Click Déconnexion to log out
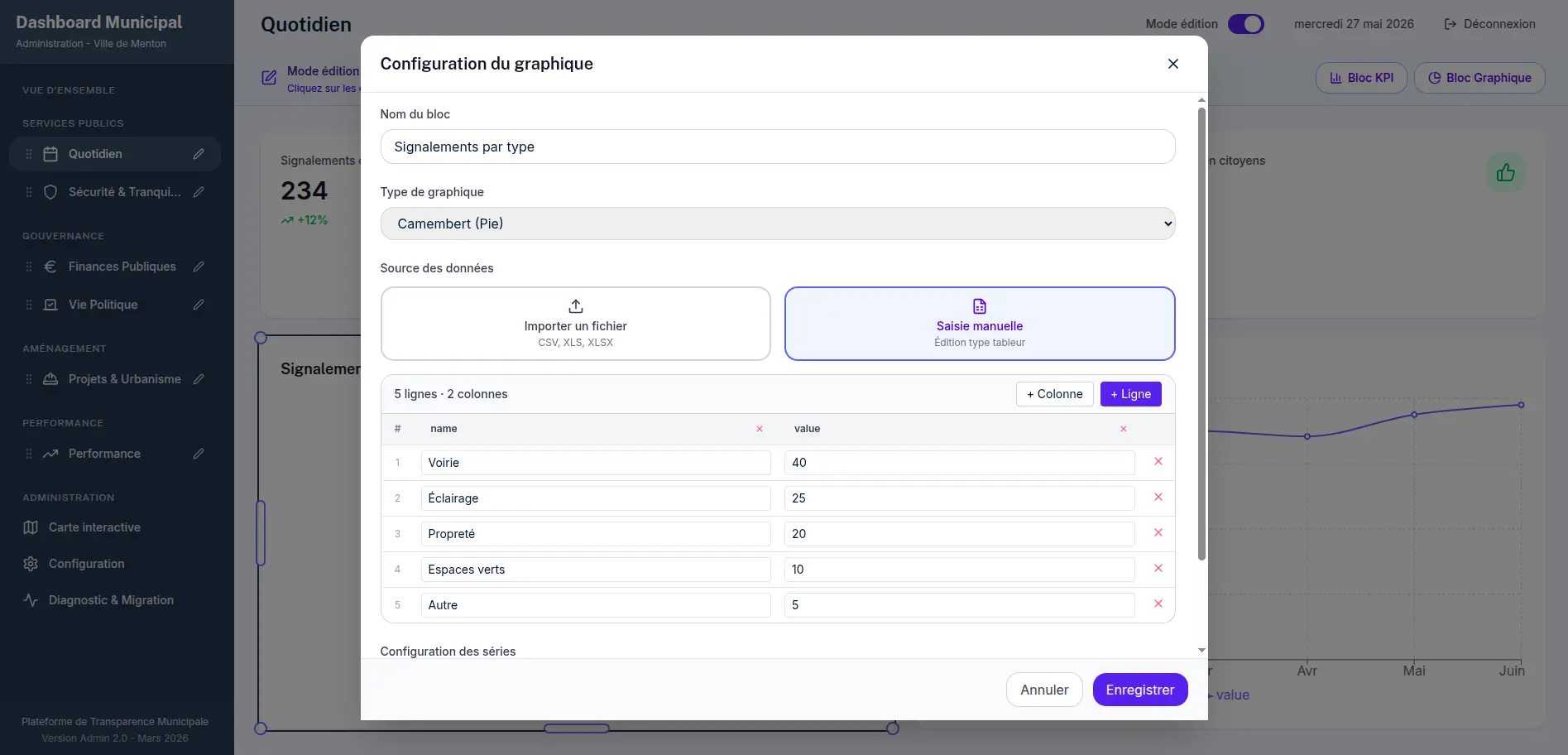The image size is (1568, 755). [1489, 24]
